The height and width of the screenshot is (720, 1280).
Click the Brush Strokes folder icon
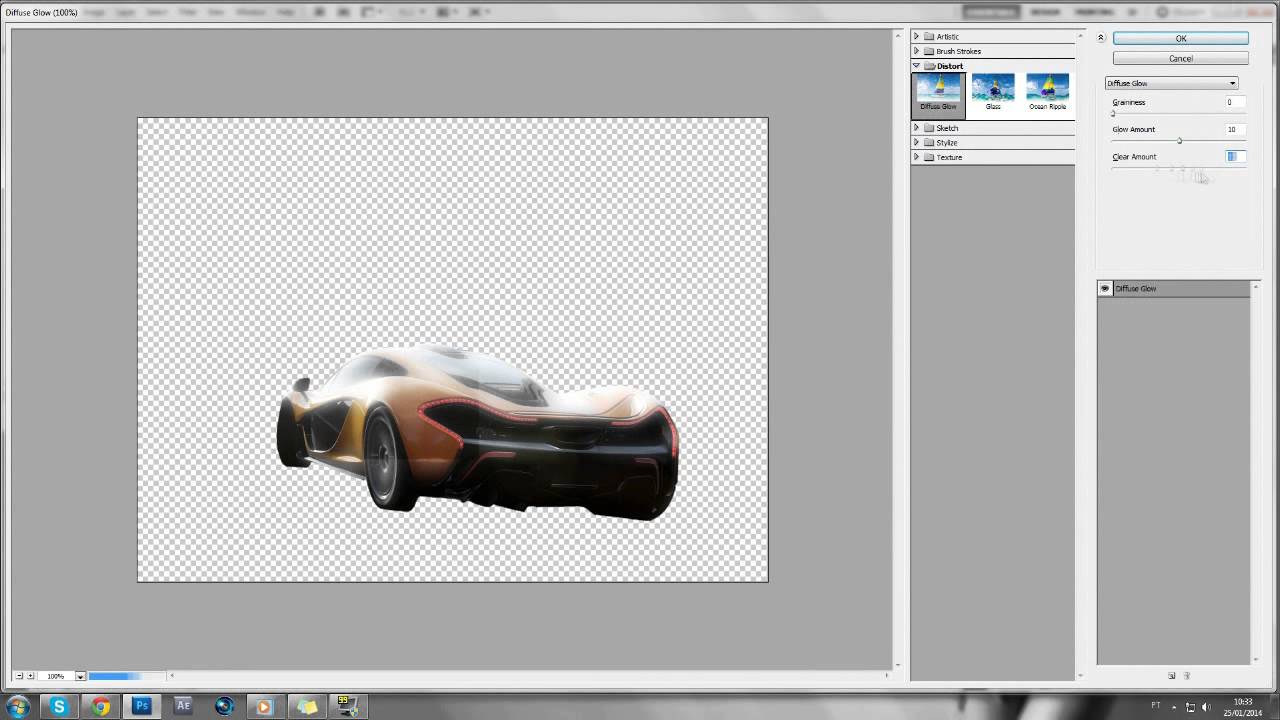pos(929,51)
